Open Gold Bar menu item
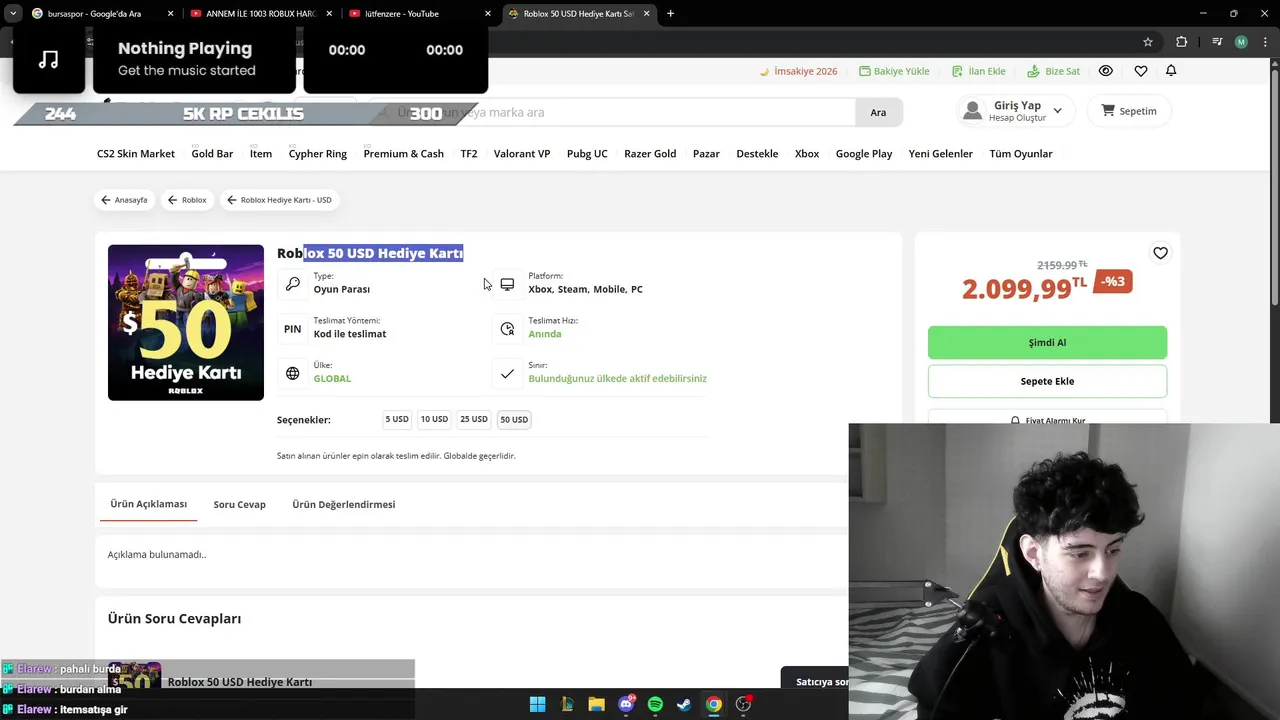The height and width of the screenshot is (720, 1280). tap(212, 153)
